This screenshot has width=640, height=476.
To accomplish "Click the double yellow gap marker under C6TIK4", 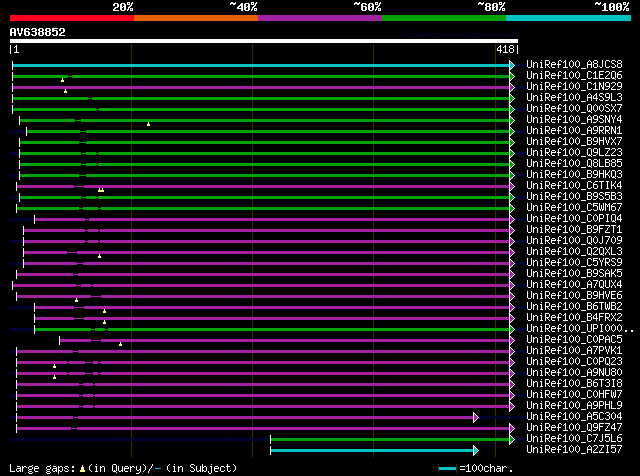I will coord(101,190).
